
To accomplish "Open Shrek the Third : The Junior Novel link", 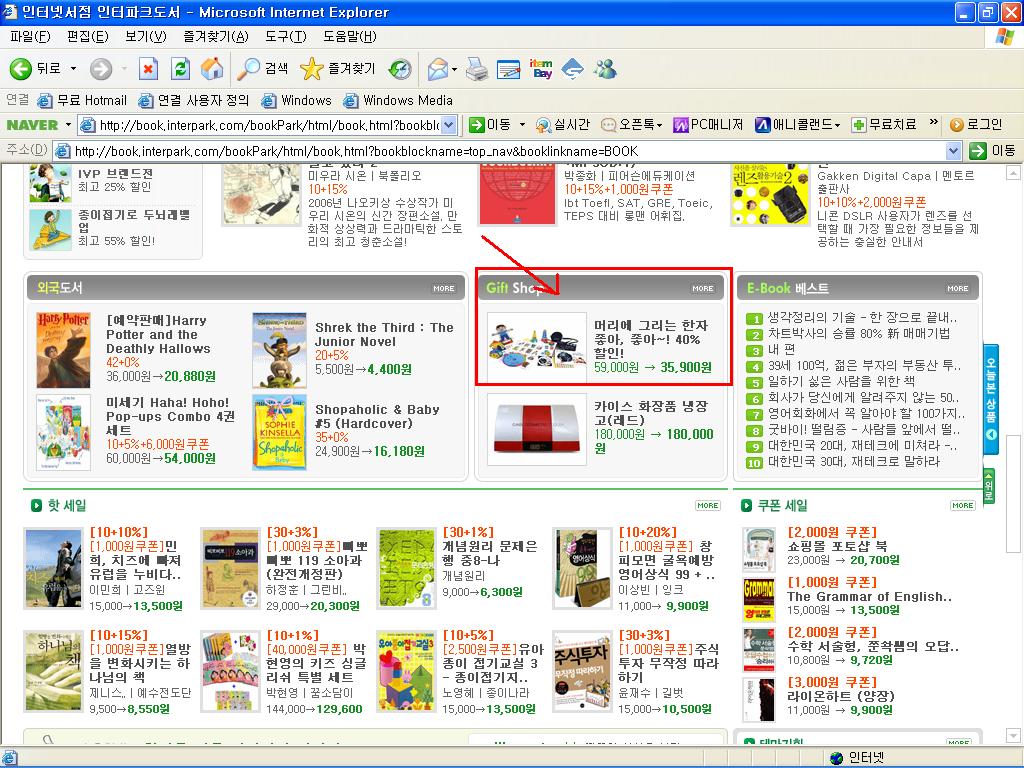I will [x=384, y=334].
